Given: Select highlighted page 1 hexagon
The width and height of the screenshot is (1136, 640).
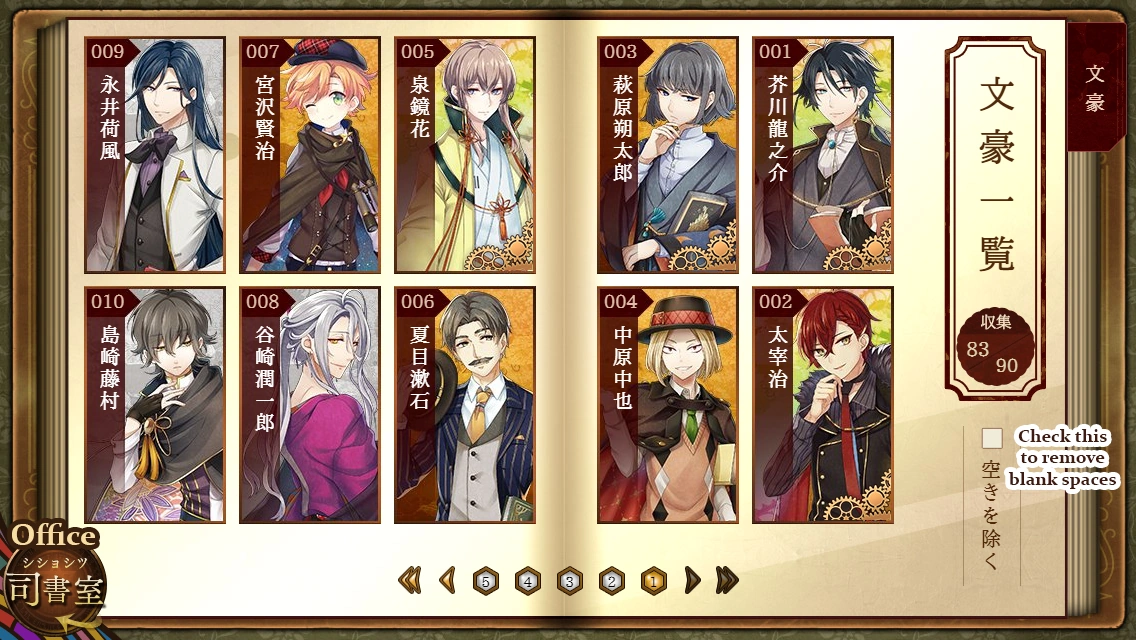Looking at the screenshot, I should pos(653,581).
